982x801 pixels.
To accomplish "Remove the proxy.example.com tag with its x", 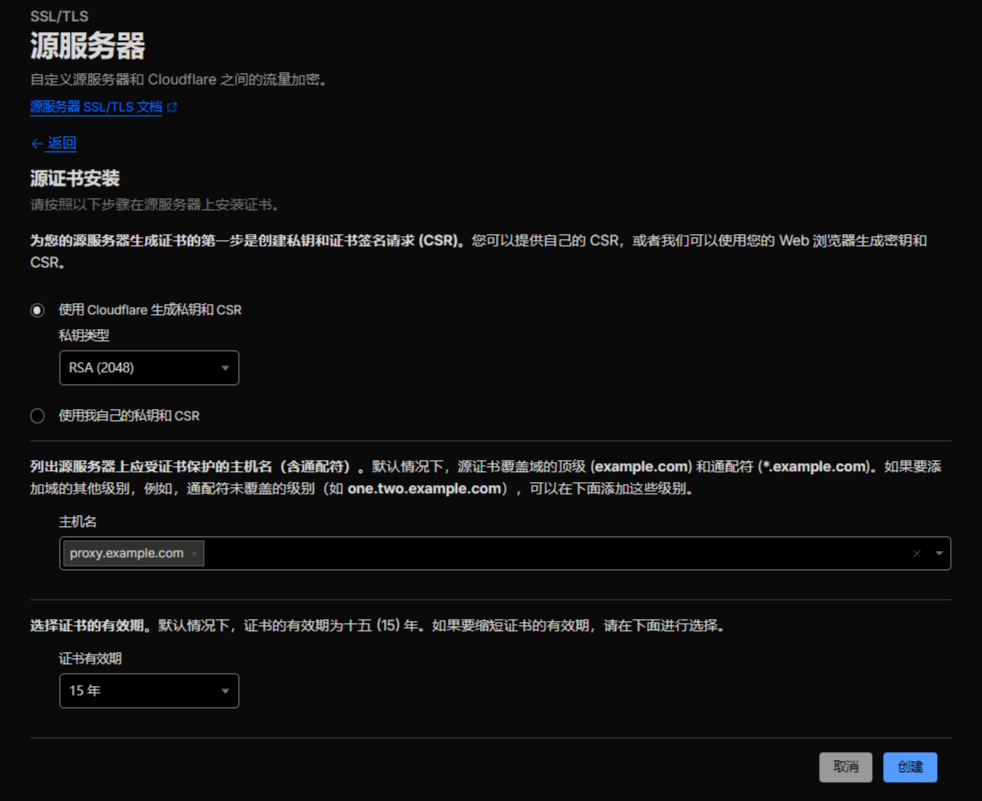I will pos(194,554).
